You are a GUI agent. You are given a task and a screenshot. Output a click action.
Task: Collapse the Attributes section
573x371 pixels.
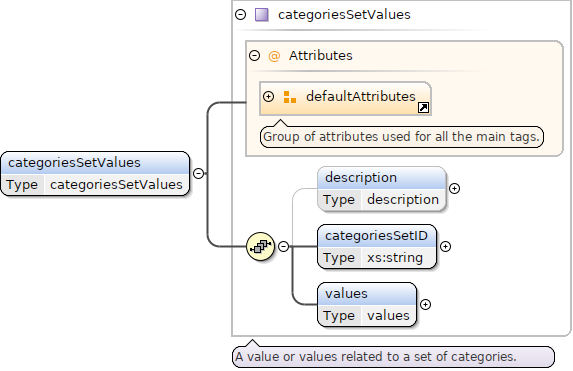(254, 56)
